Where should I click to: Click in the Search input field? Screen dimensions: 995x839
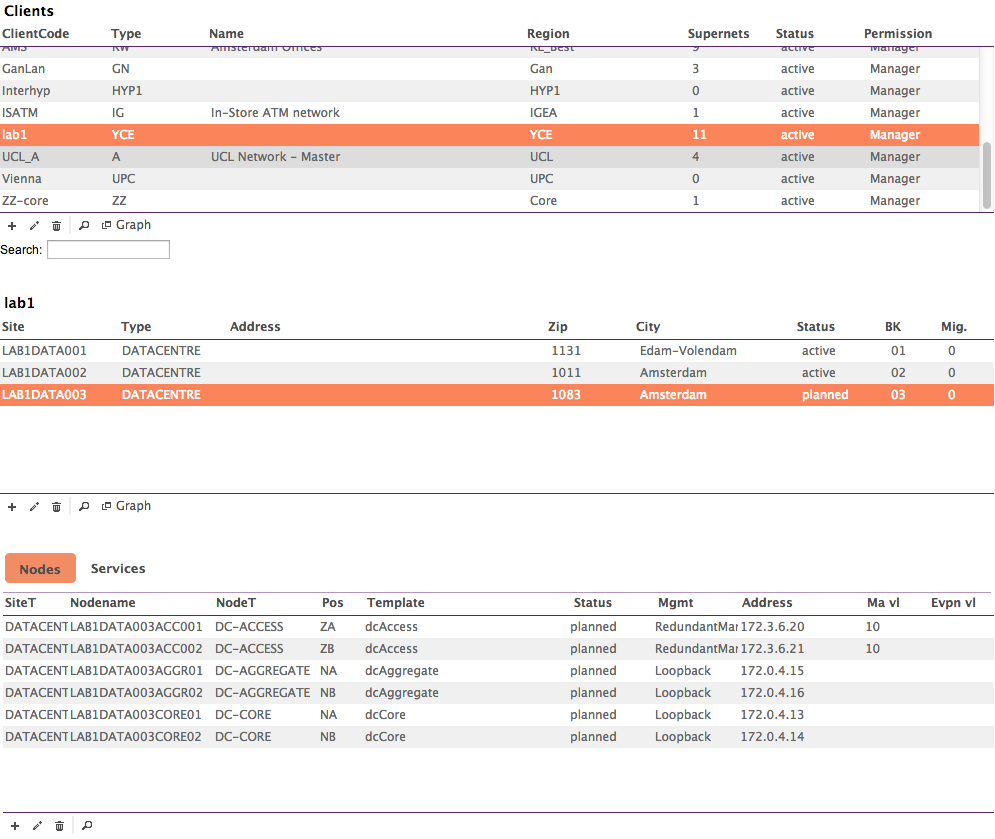[108, 250]
